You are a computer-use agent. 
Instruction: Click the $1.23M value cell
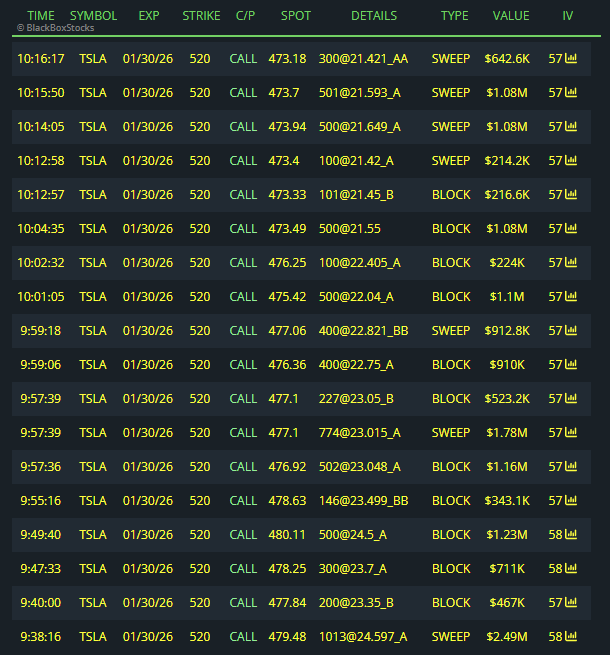point(507,535)
